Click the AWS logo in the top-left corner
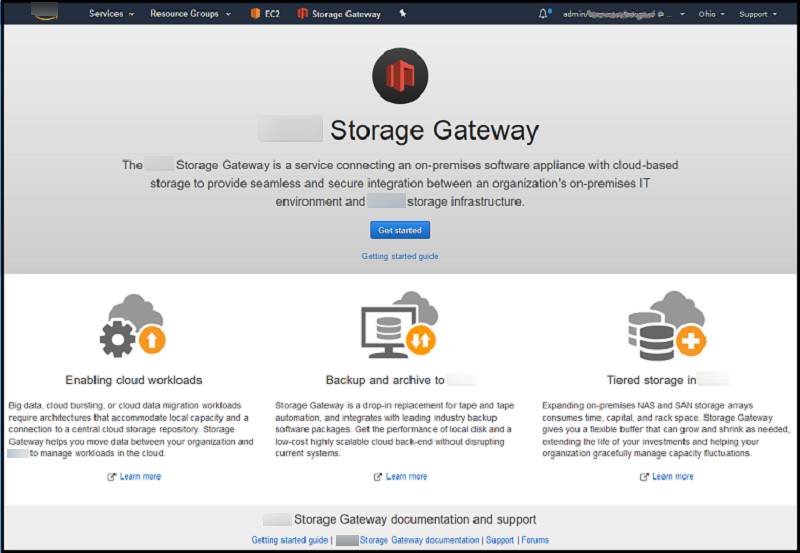The height and width of the screenshot is (553, 800). pyautogui.click(x=44, y=13)
